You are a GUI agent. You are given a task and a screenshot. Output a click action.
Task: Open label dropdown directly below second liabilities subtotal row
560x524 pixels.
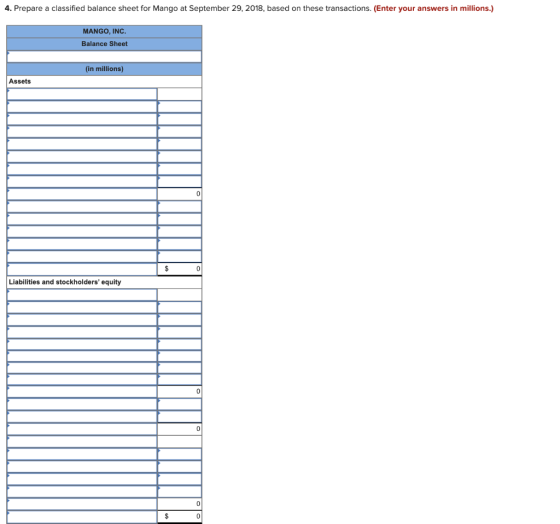click(82, 441)
